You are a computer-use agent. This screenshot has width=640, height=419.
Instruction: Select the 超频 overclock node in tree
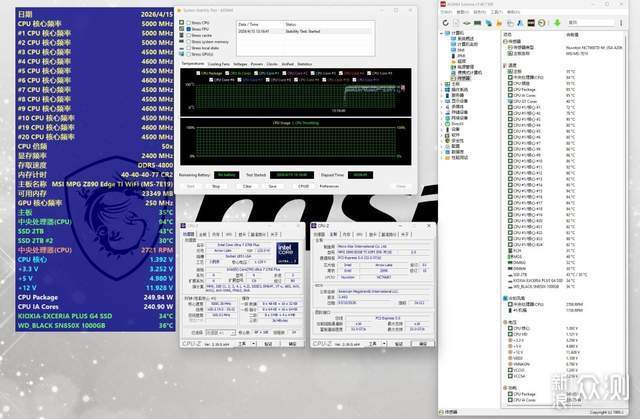pos(458,61)
